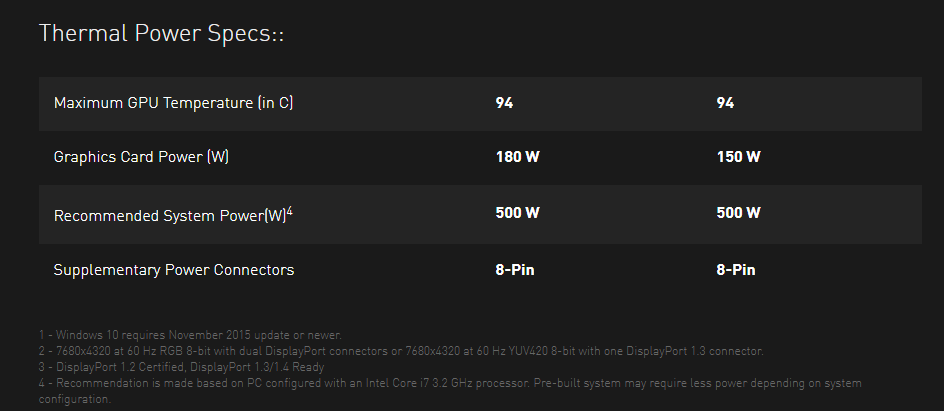The image size is (944, 411).
Task: Select Supplementary Power Connectors label
Action: (x=174, y=270)
